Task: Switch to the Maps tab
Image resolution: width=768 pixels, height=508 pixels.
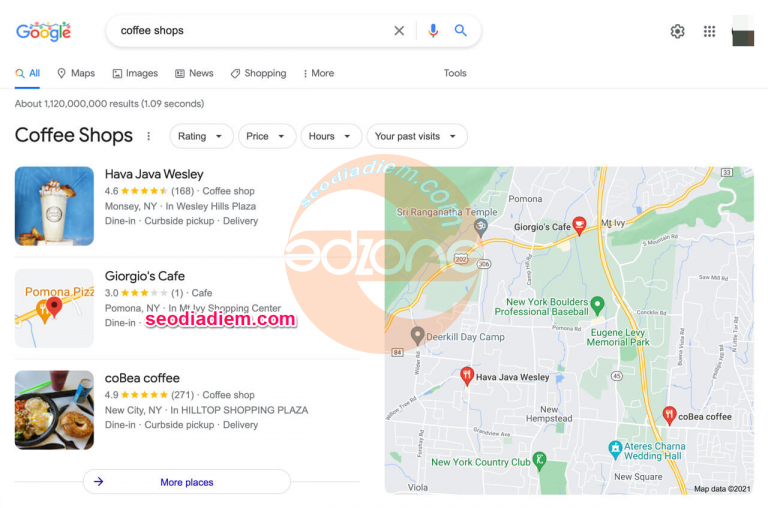Action: (x=76, y=73)
